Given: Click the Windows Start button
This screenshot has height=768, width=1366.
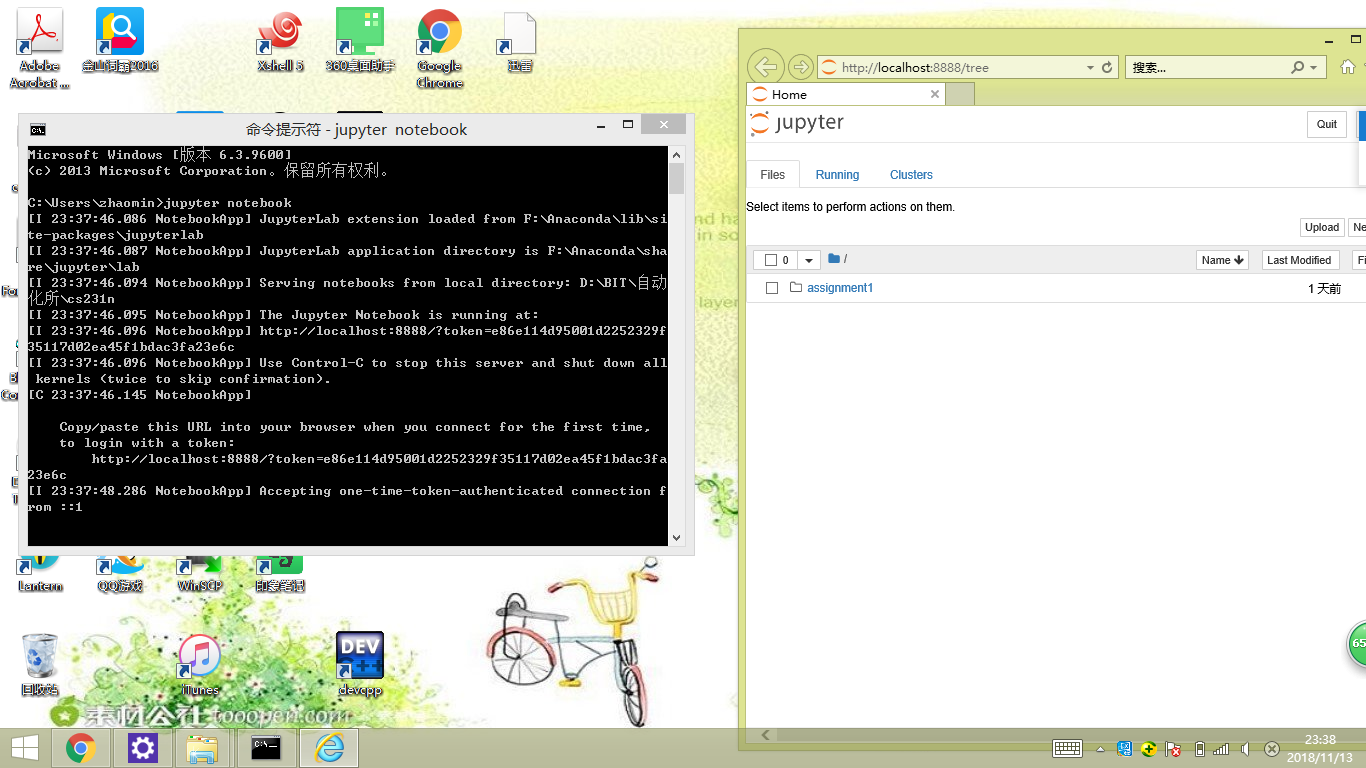Looking at the screenshot, I should [x=25, y=748].
